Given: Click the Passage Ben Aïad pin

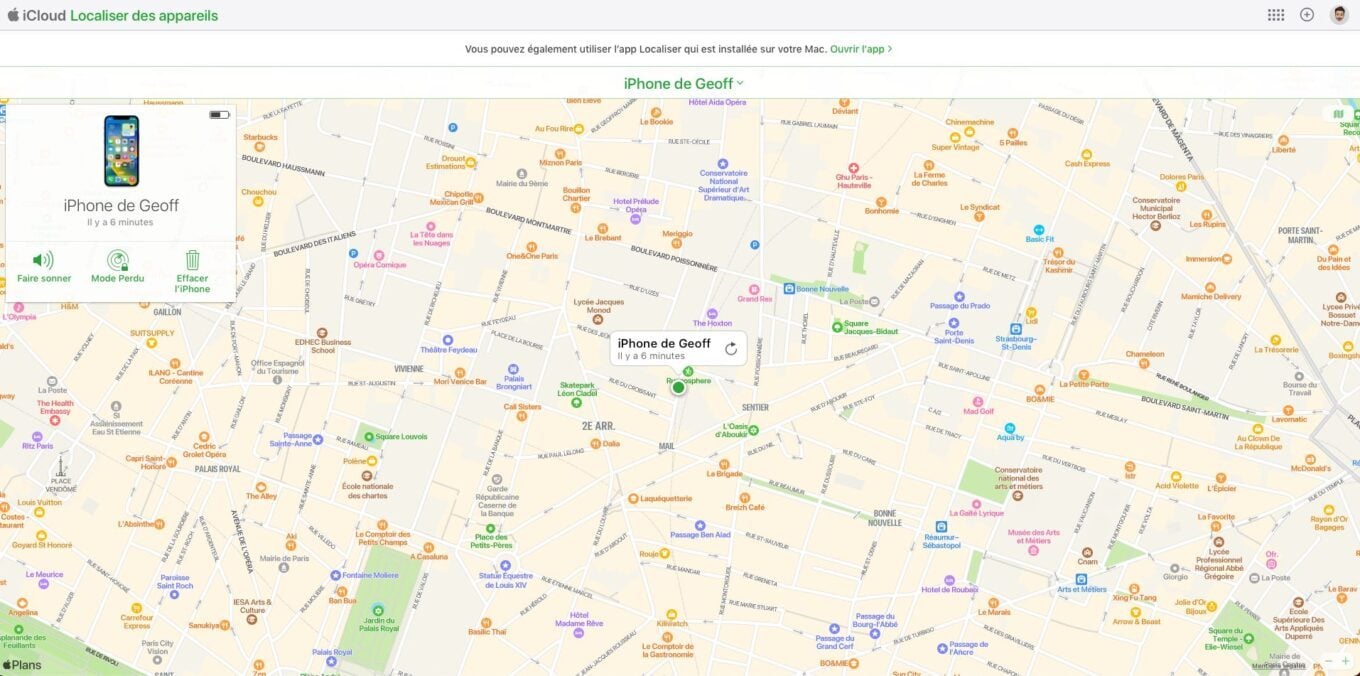Looking at the screenshot, I should pos(699,525).
